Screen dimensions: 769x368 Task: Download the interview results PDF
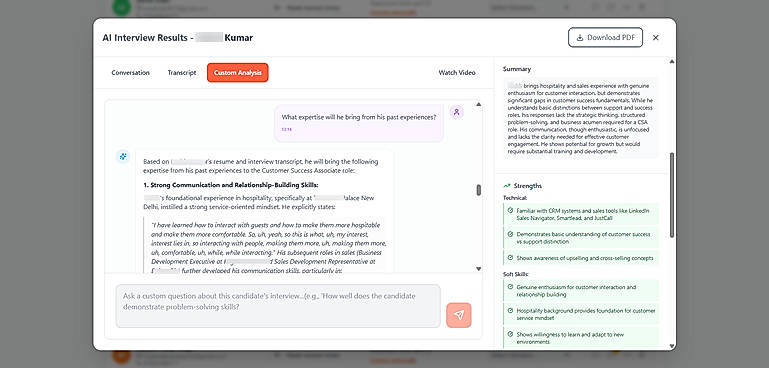click(x=605, y=38)
